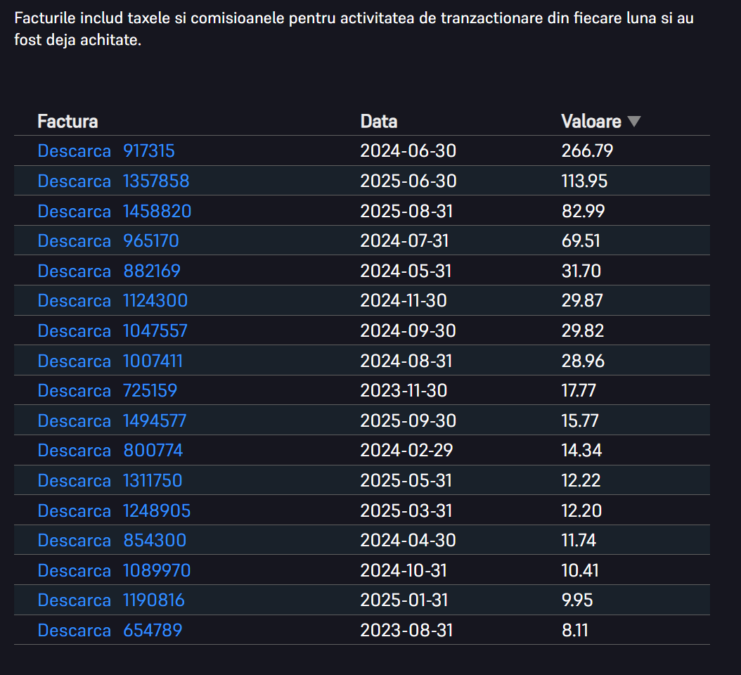Click Descarca for invoice 882169

click(74, 271)
